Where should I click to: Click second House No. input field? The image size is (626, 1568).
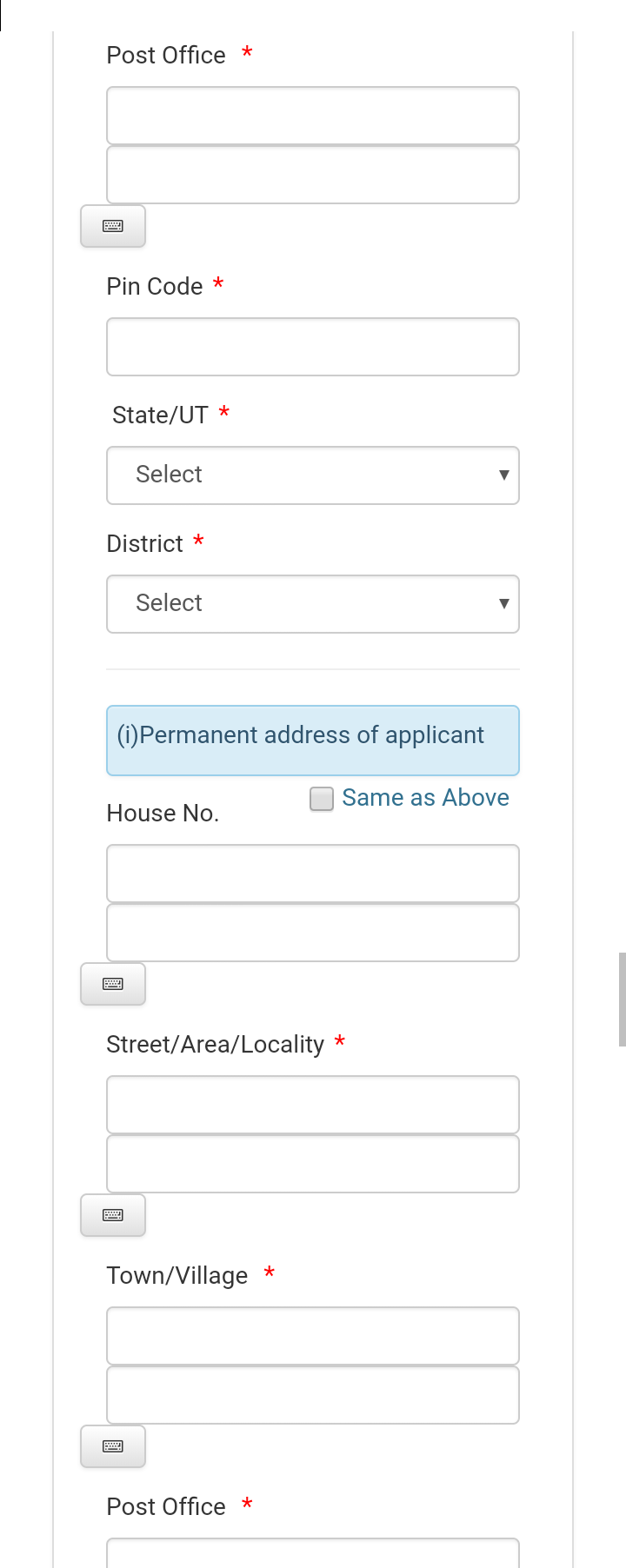click(313, 933)
